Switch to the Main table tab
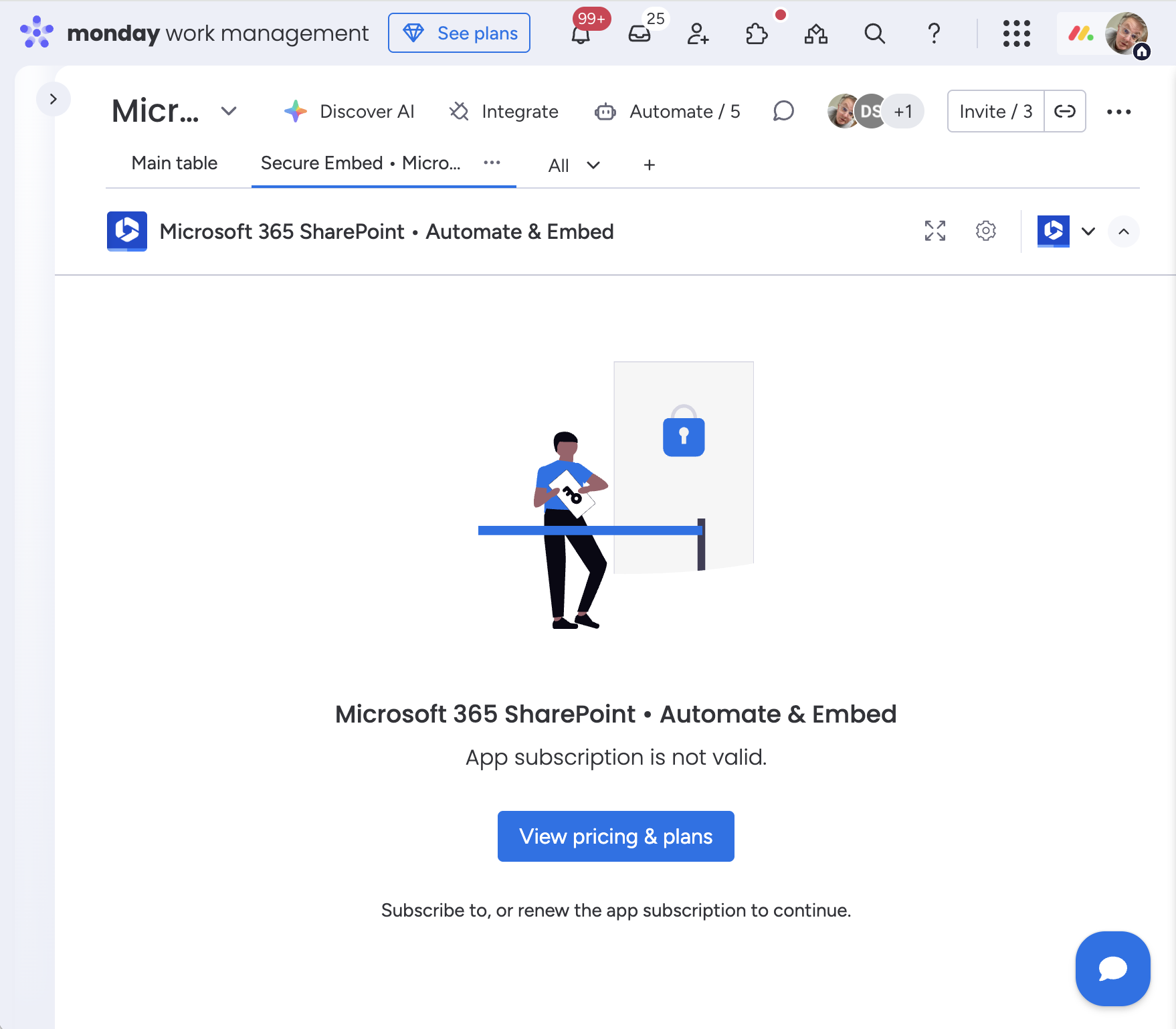Viewport: 1176px width, 1029px height. pyautogui.click(x=174, y=163)
